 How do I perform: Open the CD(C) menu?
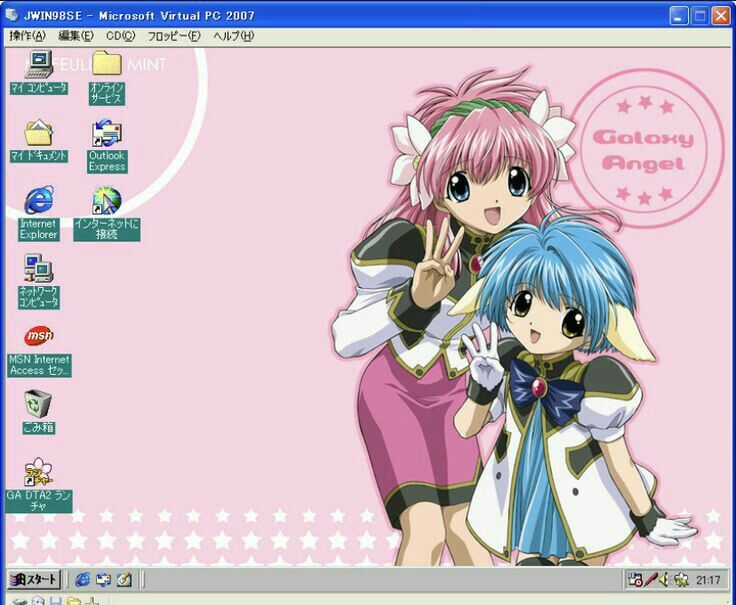pos(120,36)
